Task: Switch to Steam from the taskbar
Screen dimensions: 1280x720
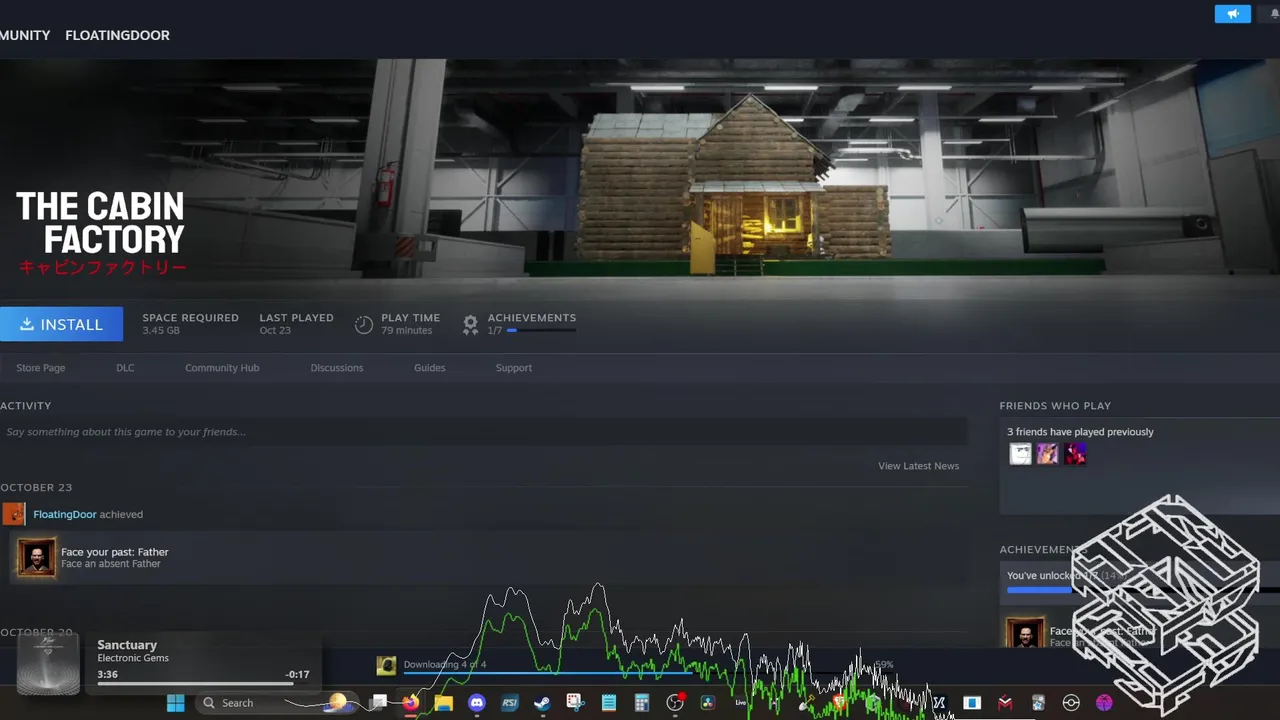Action: 542,703
